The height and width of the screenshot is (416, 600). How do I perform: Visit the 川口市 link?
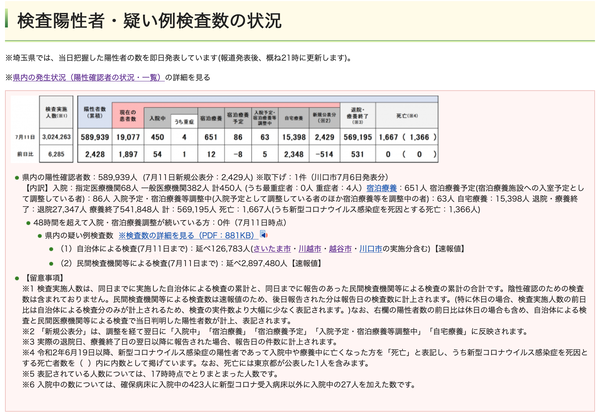[x=370, y=249]
